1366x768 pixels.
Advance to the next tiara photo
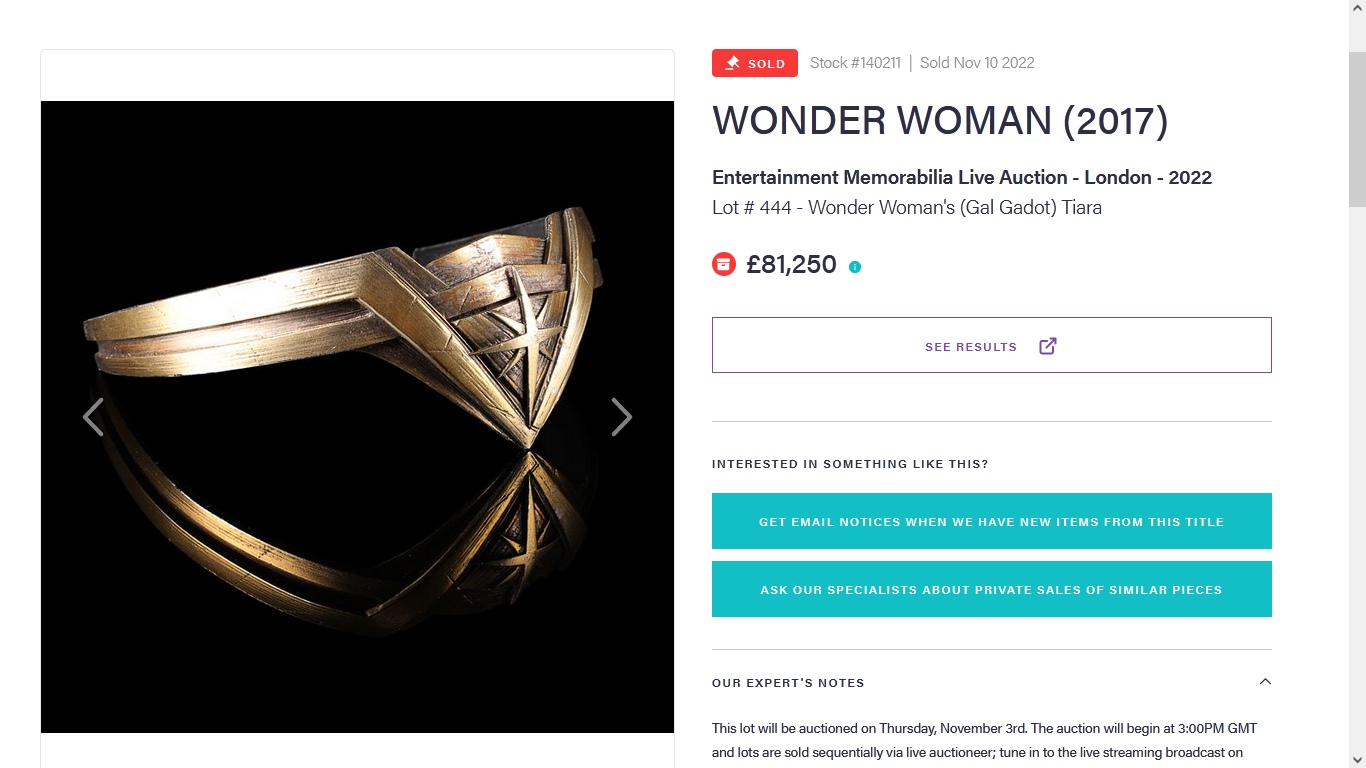[621, 417]
